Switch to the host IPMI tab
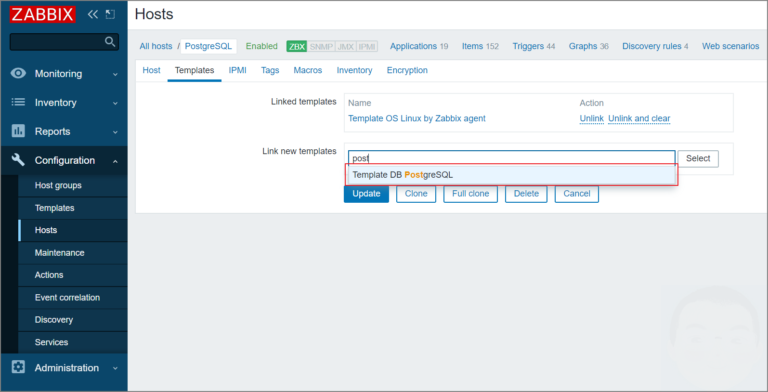 click(238, 70)
